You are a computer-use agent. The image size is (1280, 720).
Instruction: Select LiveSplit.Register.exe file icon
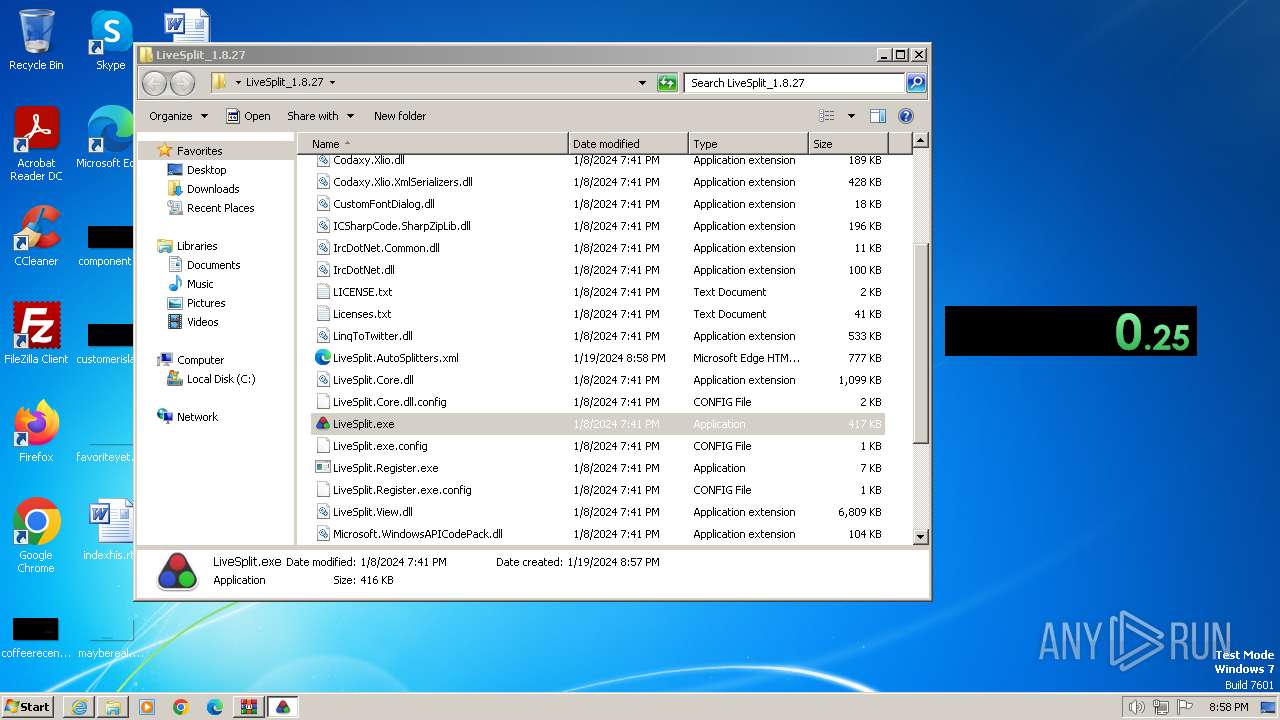click(323, 468)
